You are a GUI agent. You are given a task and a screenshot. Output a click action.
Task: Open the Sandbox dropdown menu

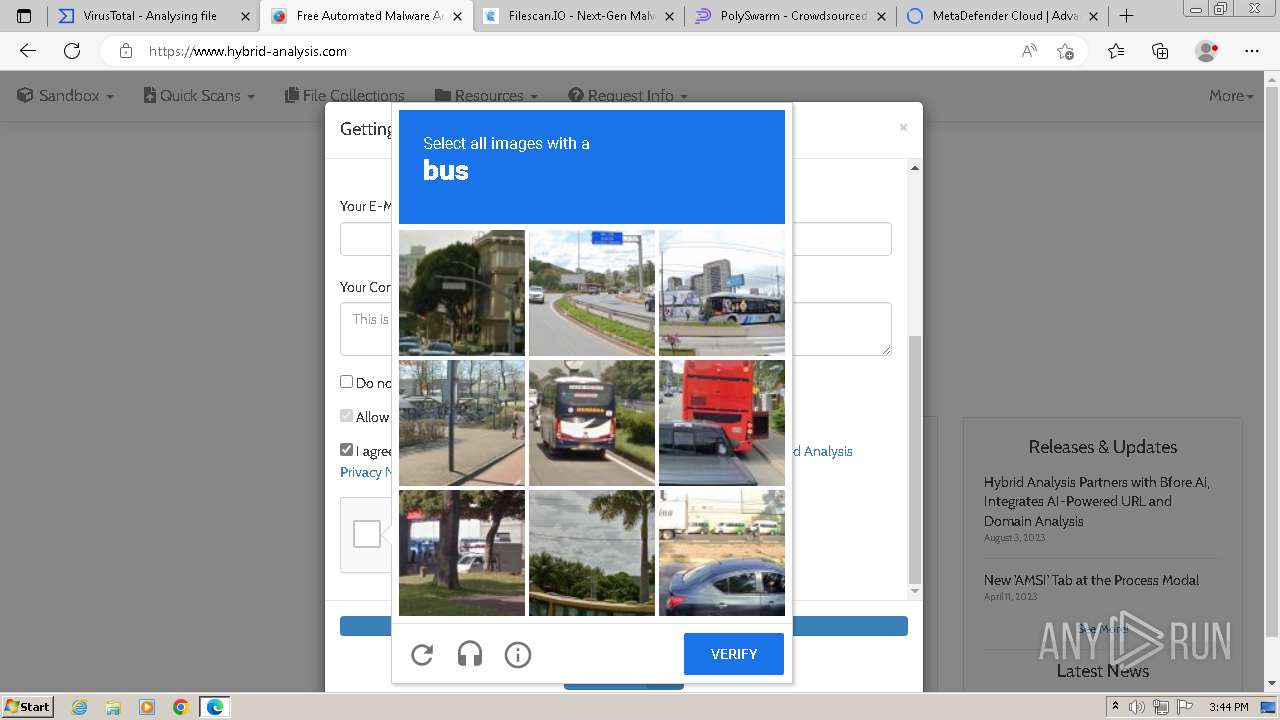coord(65,96)
